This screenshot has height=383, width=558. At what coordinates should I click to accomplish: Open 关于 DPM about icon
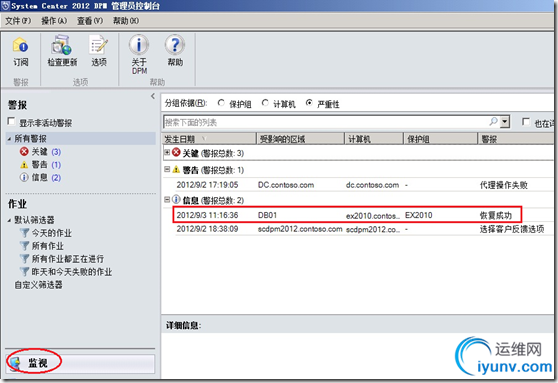pos(139,45)
